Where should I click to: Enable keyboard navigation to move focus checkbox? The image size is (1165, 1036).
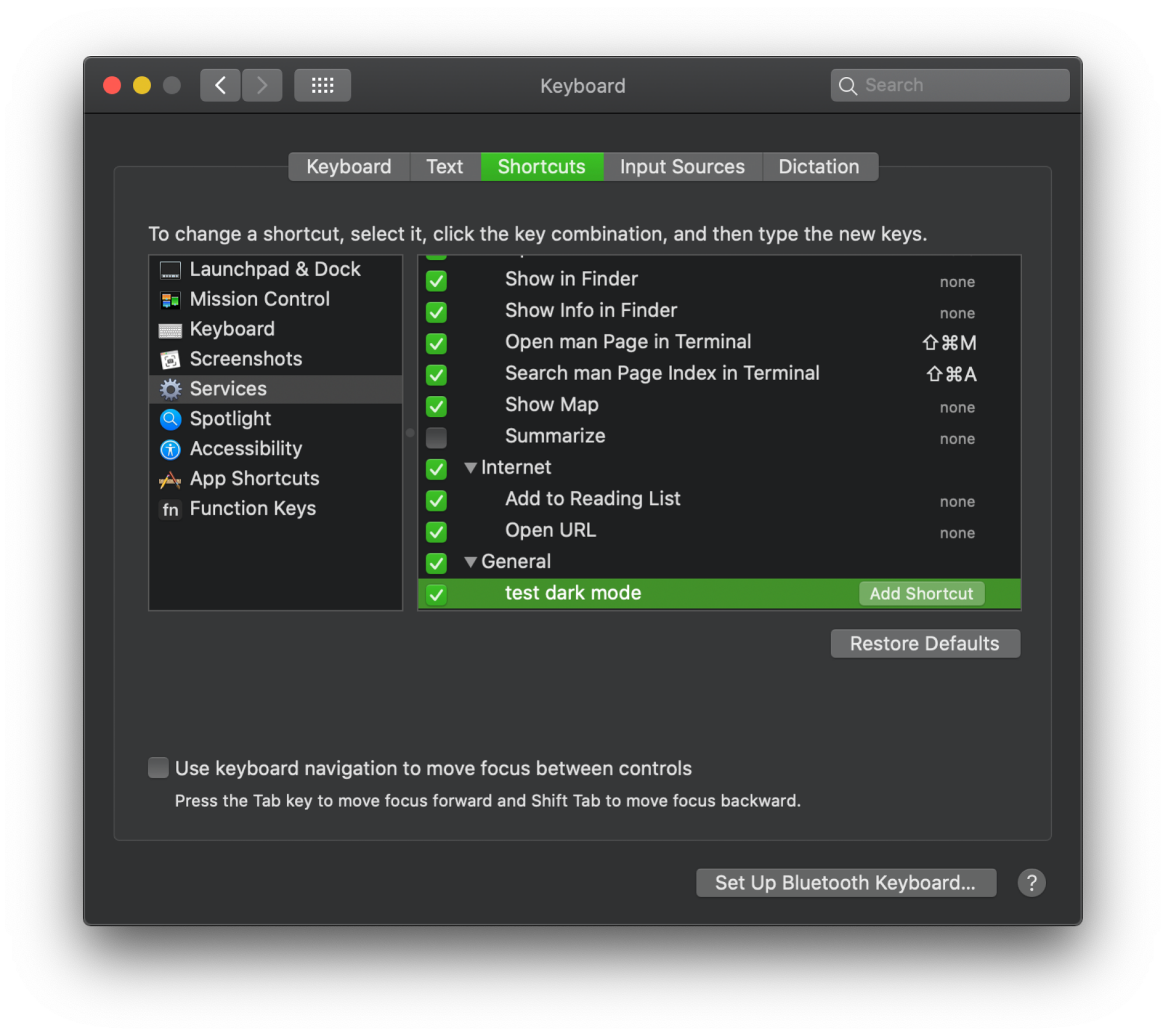click(x=158, y=767)
